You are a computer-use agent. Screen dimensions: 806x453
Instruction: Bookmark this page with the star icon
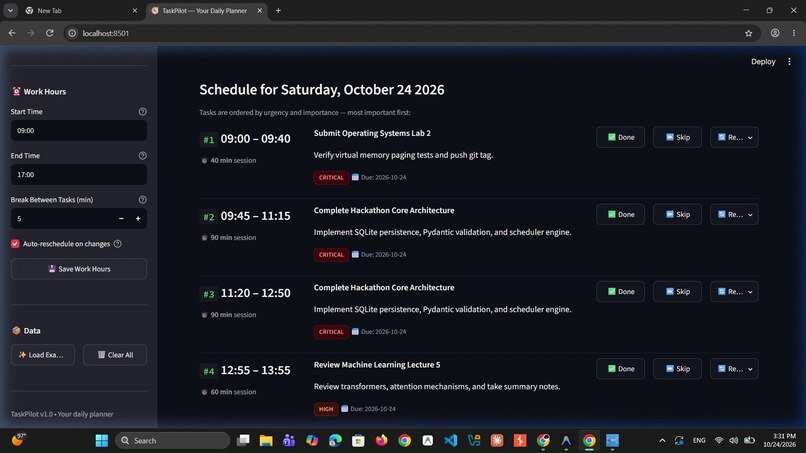748,33
